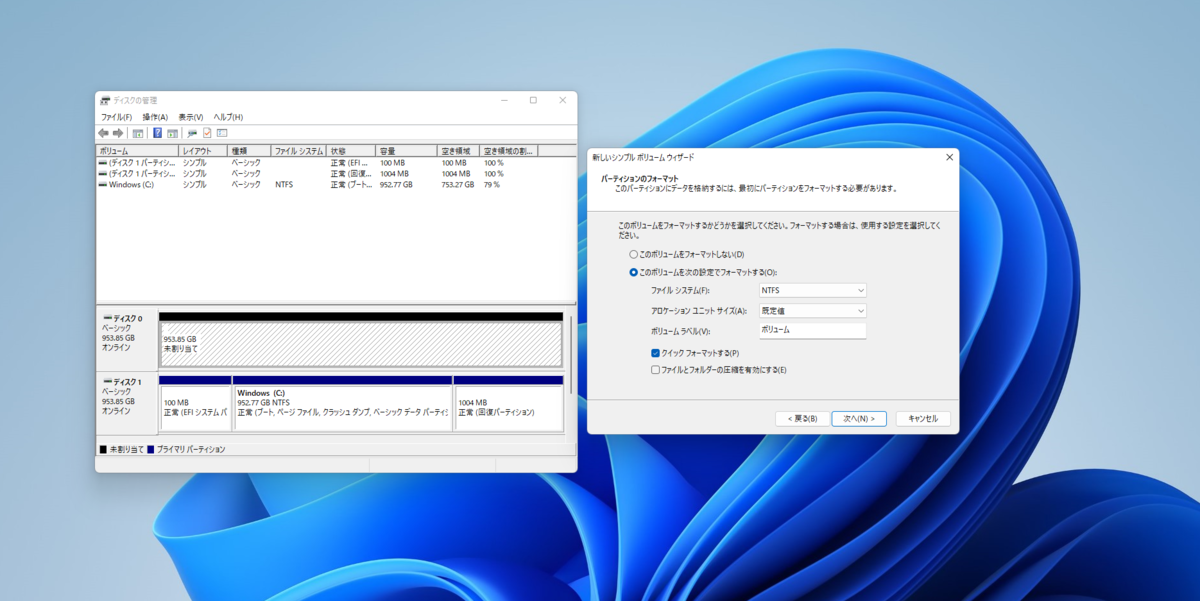This screenshot has width=1200, height=601.
Task: Click the blue プライマリ パーティション legend swatch
Action: pyautogui.click(x=151, y=450)
